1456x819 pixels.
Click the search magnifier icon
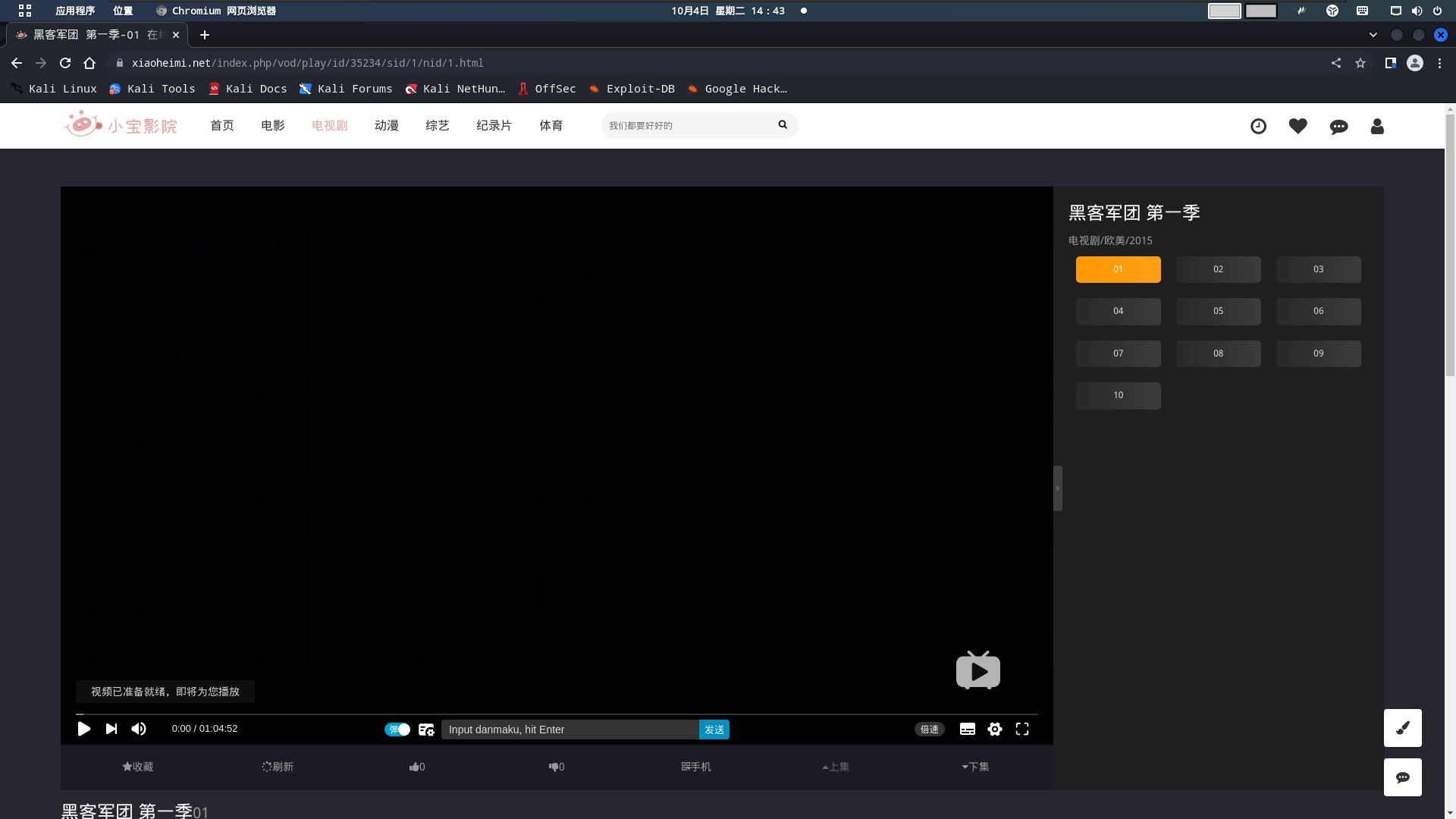point(783,125)
